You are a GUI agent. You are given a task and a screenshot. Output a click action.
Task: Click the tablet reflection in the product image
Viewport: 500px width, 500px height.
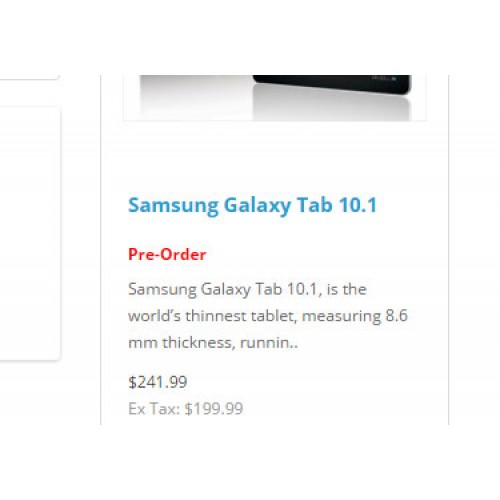[332, 107]
